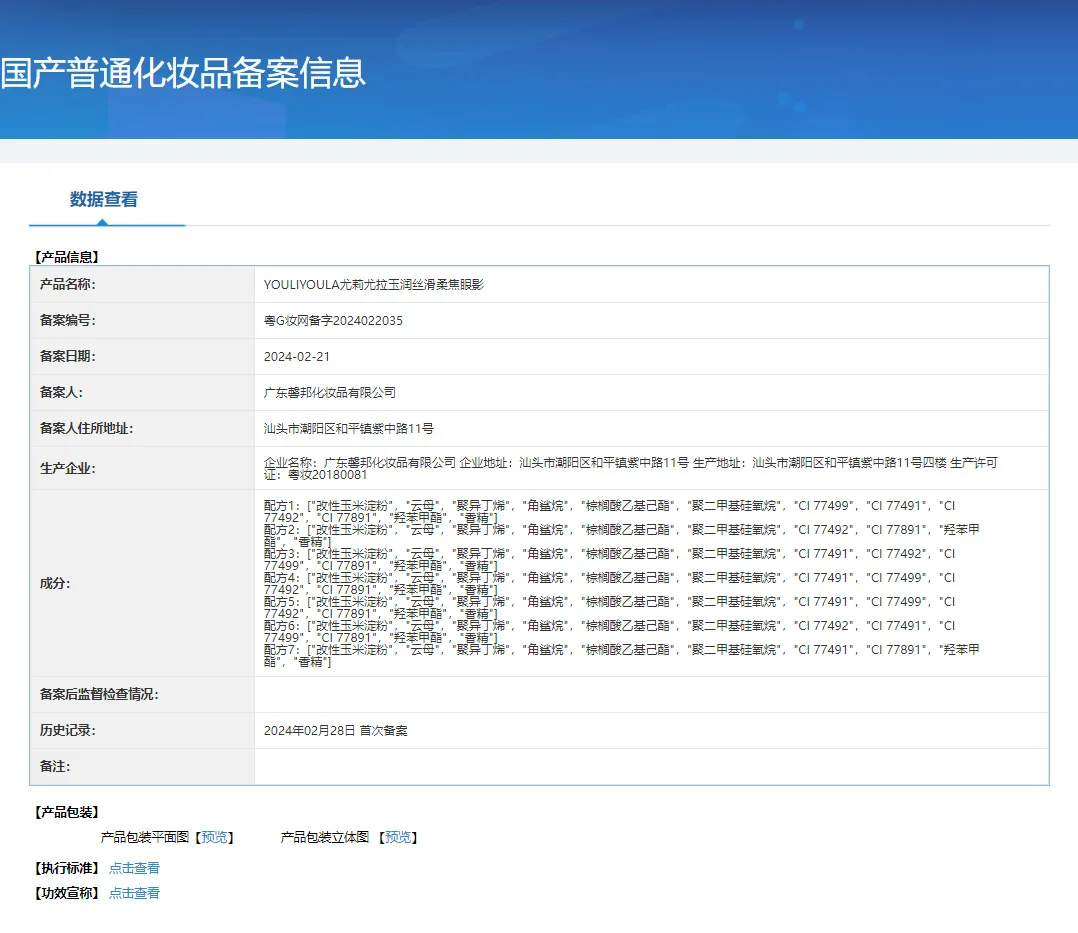Select the filing number 粤G妆网备字2024022035

pyautogui.click(x=333, y=320)
